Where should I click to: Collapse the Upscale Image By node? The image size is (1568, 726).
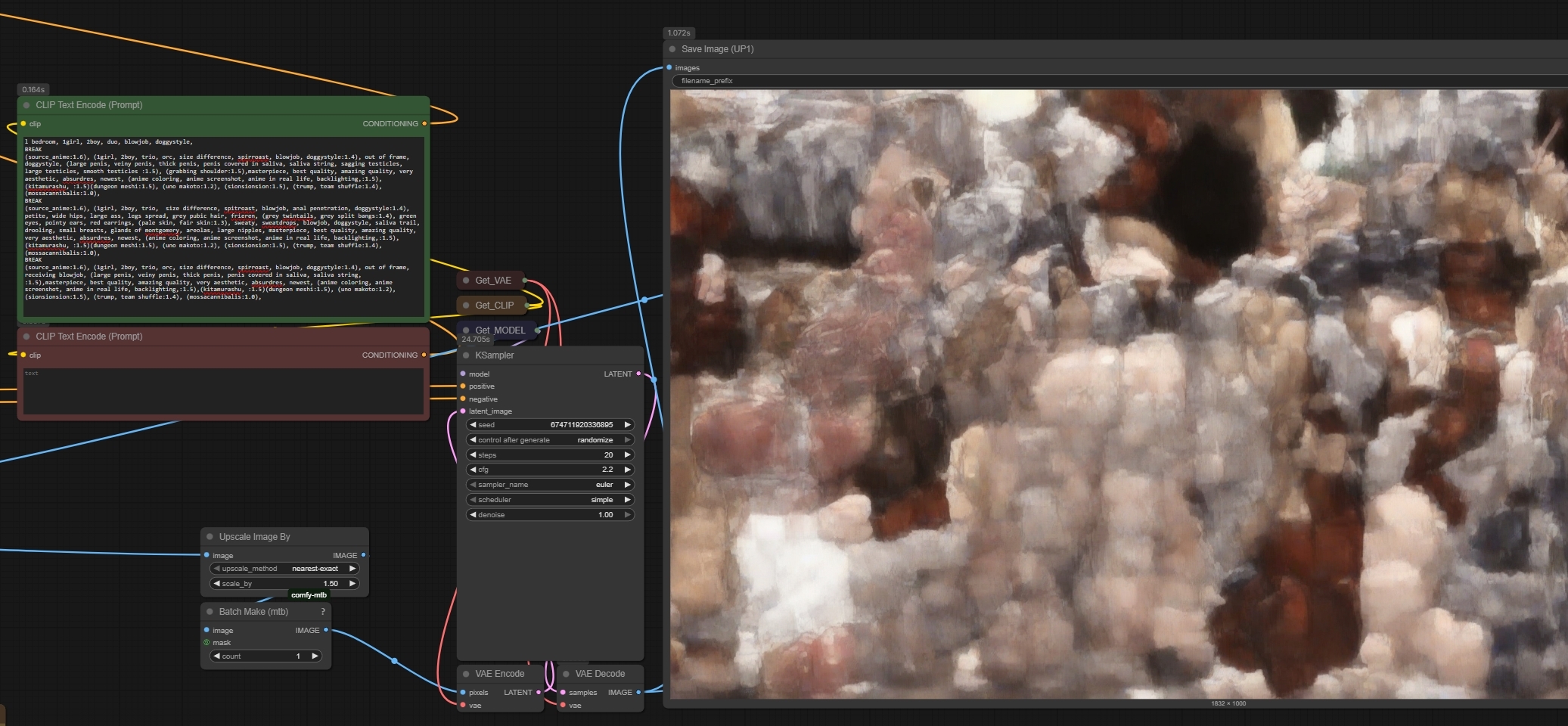point(210,537)
